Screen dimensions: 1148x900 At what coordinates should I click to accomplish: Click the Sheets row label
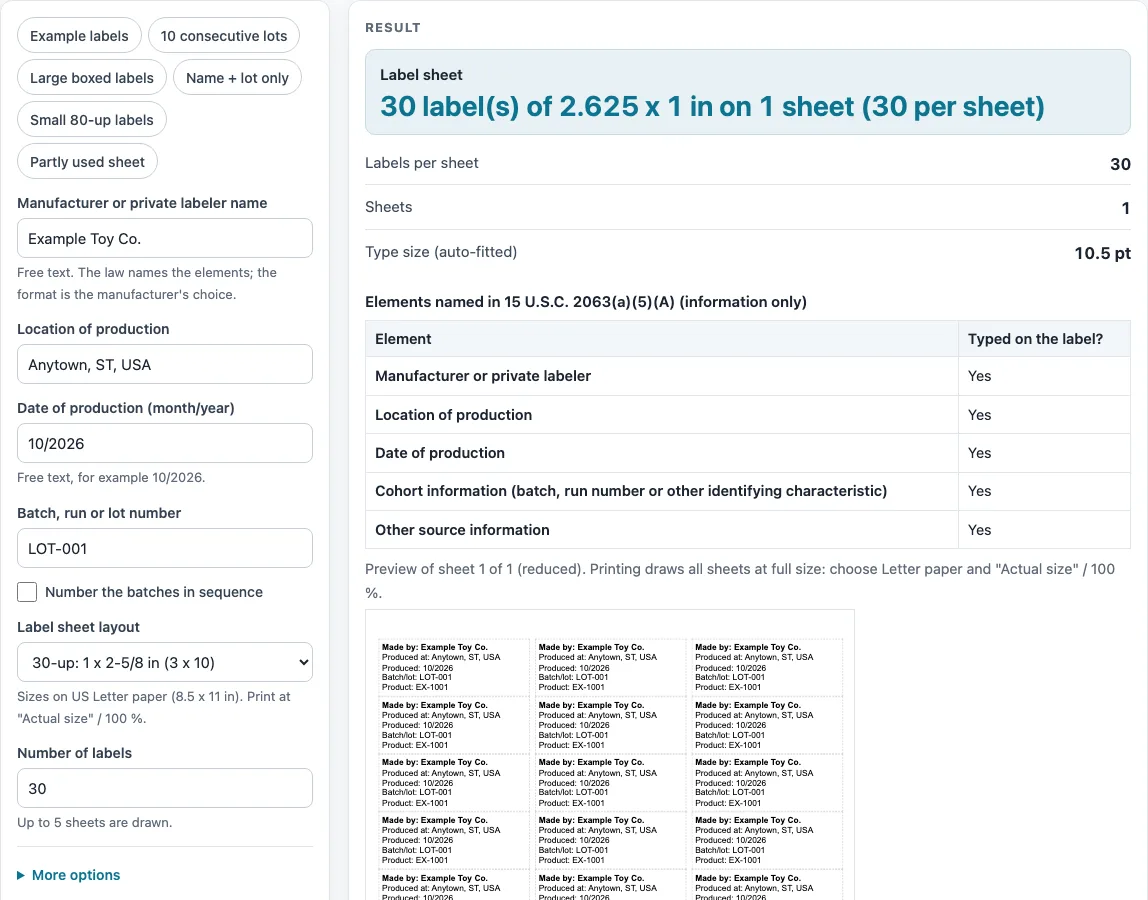(389, 207)
